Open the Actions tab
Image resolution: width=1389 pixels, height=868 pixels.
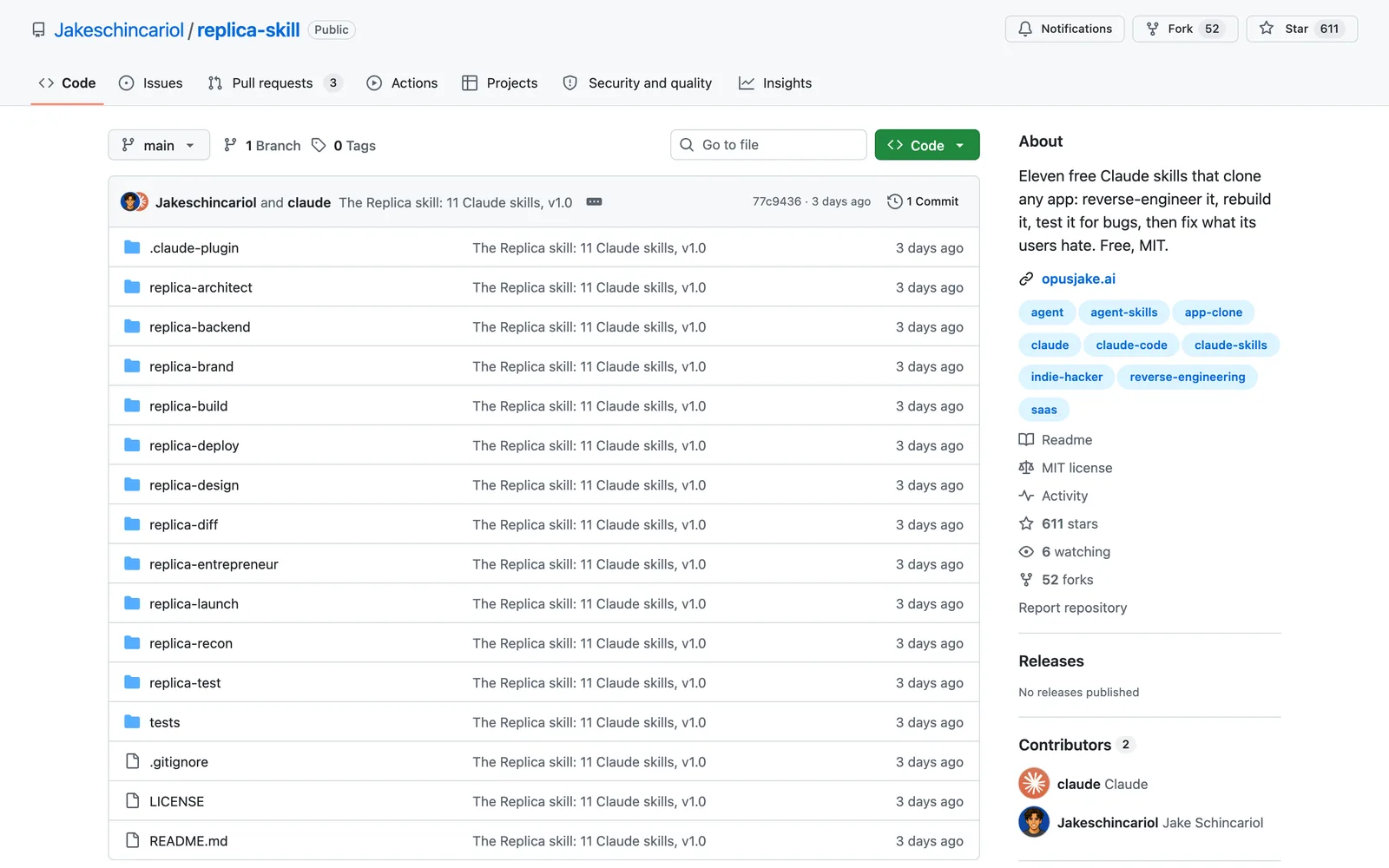click(x=402, y=83)
